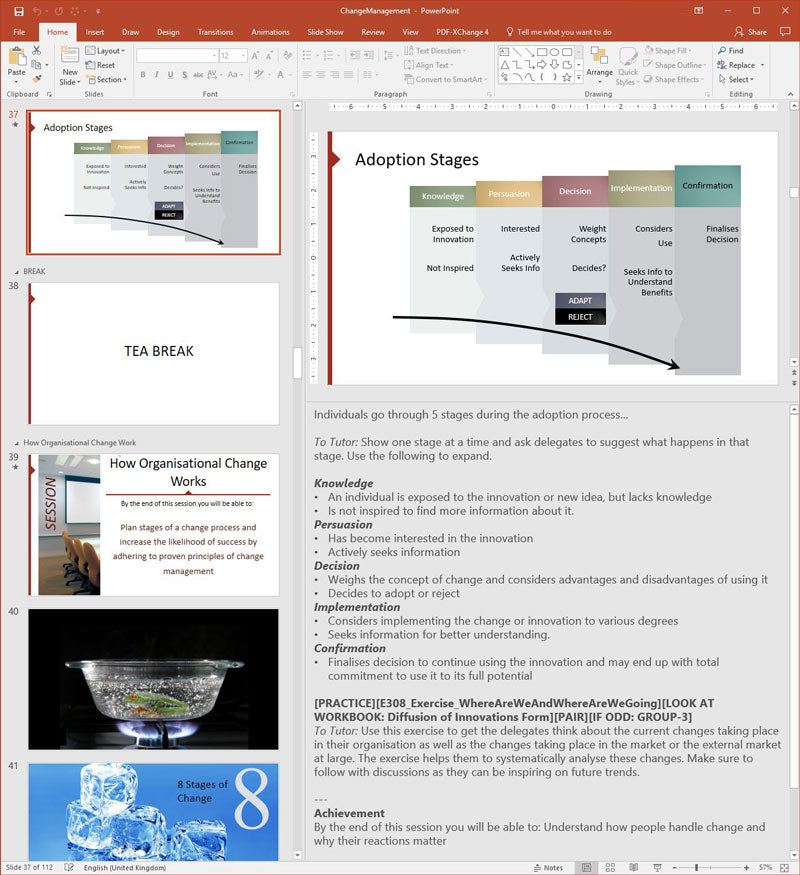Open the ribbon comments pane icon
The height and width of the screenshot is (875, 800).
(785, 32)
